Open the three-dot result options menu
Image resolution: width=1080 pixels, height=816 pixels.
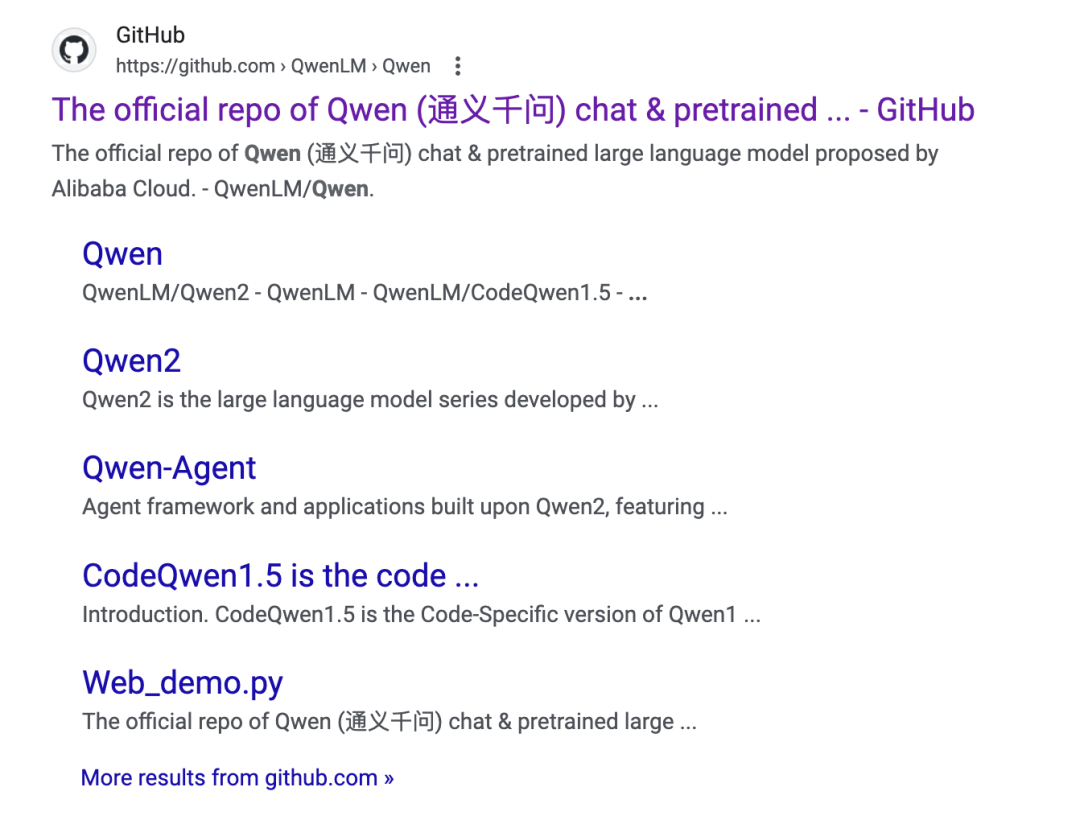point(457,66)
